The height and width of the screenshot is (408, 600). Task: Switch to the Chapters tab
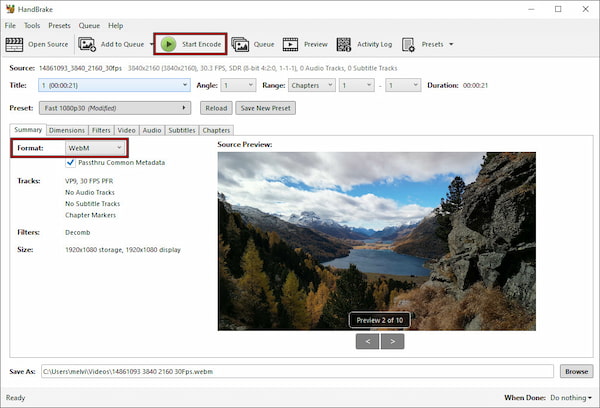216,130
